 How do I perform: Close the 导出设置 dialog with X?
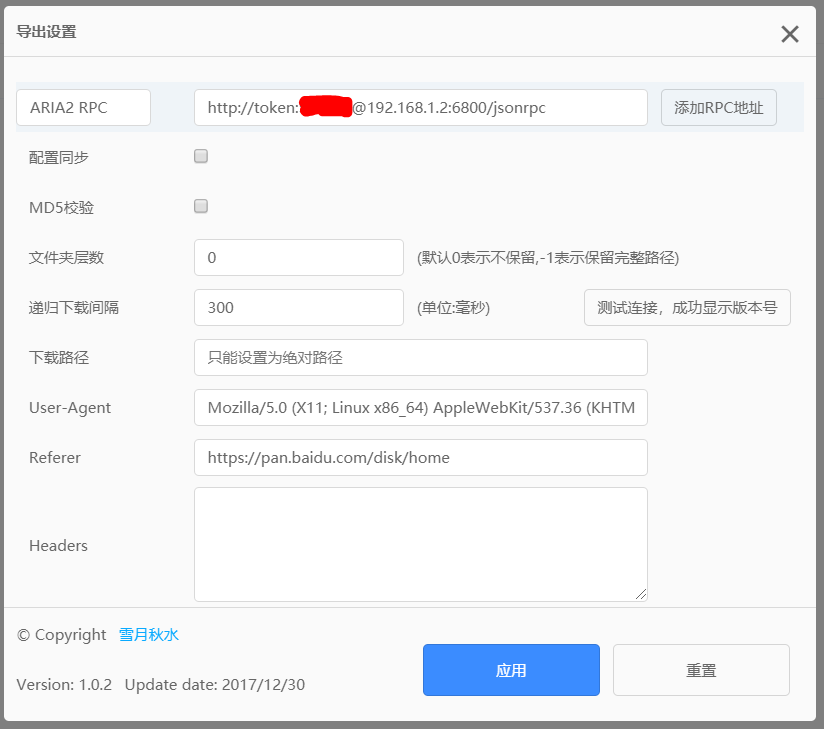789,34
